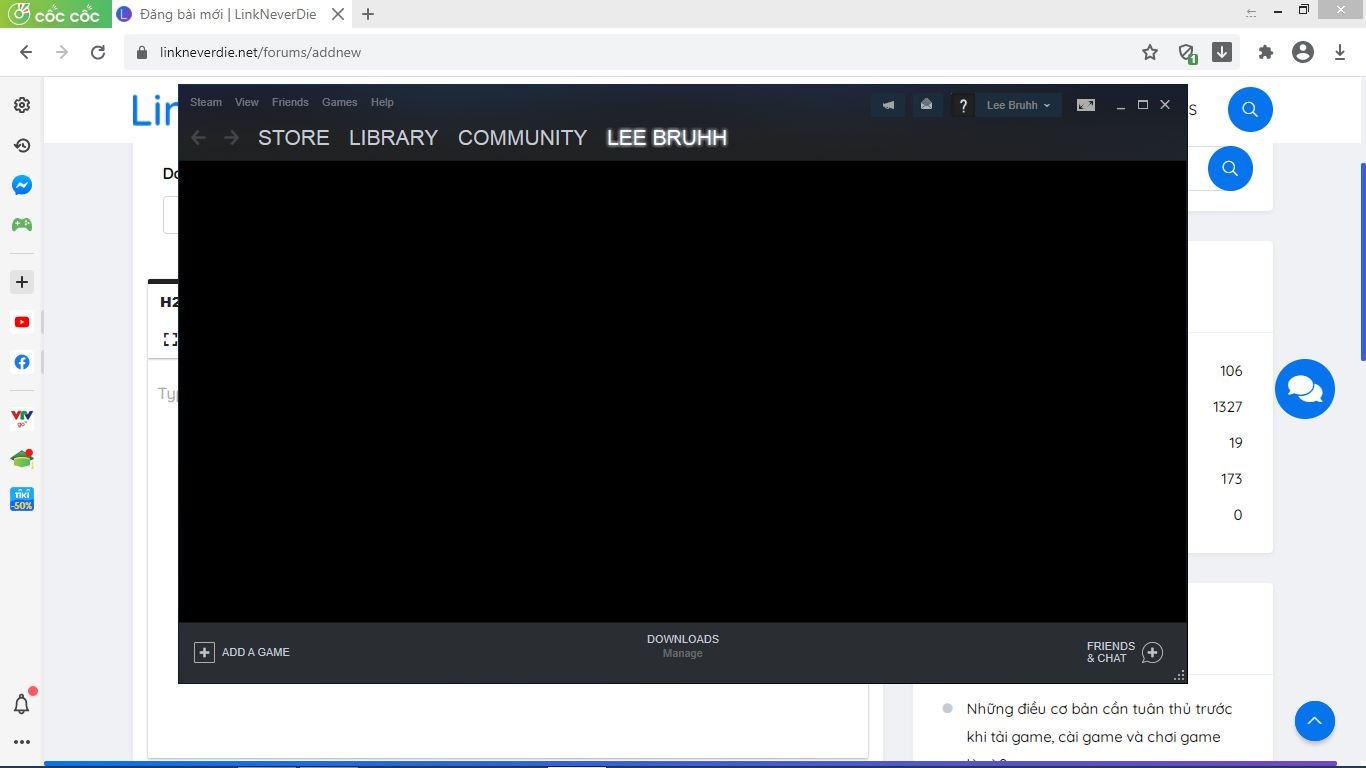Open Steam announcements via the megaphone icon
Viewport: 1366px width, 768px height.
tap(887, 104)
